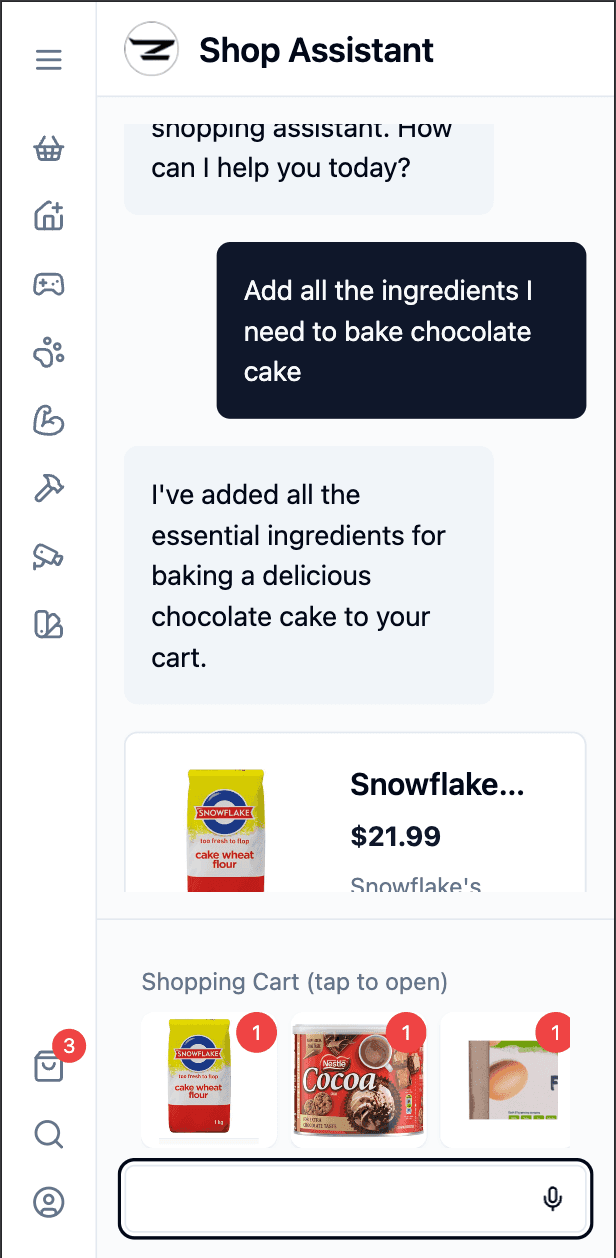The width and height of the screenshot is (616, 1258).
Task: Select the groceries basket category icon
Action: point(48,148)
